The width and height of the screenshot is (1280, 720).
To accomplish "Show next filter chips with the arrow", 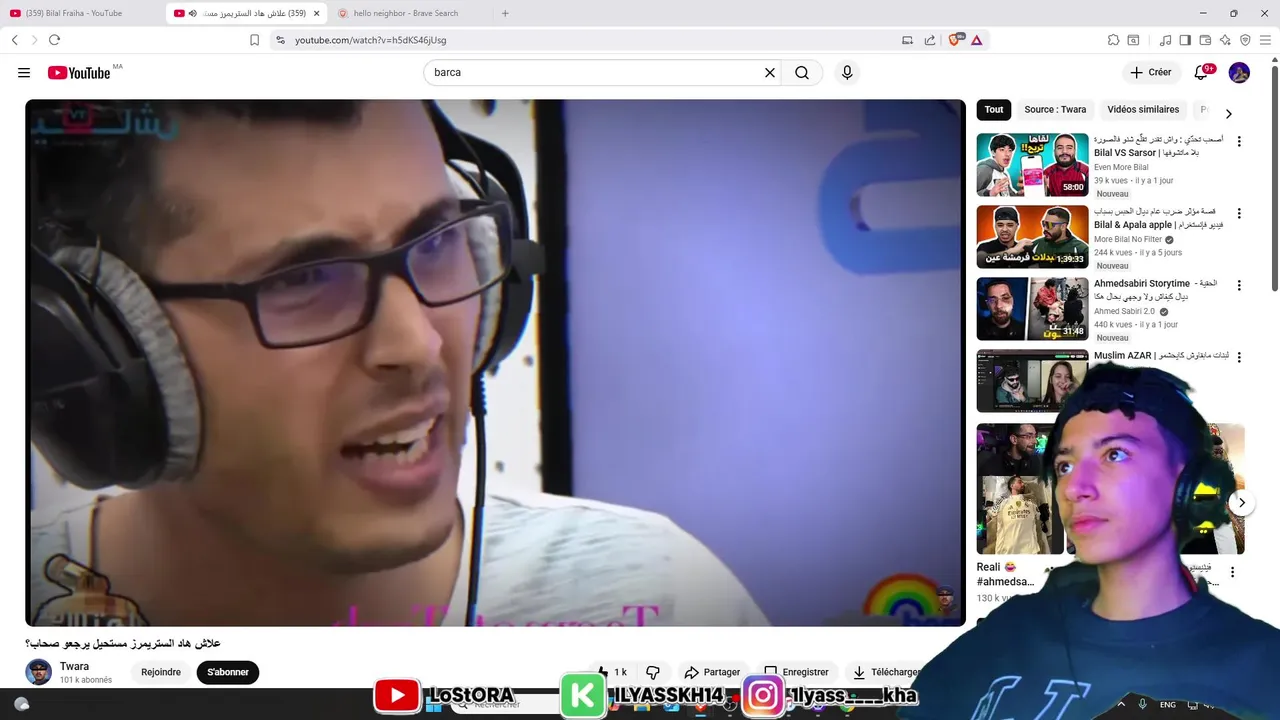I will (x=1228, y=114).
